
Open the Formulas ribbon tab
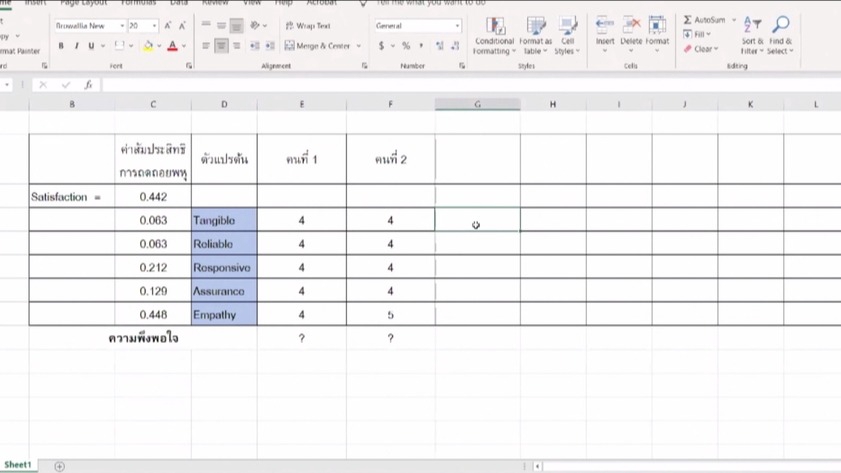pos(138,3)
